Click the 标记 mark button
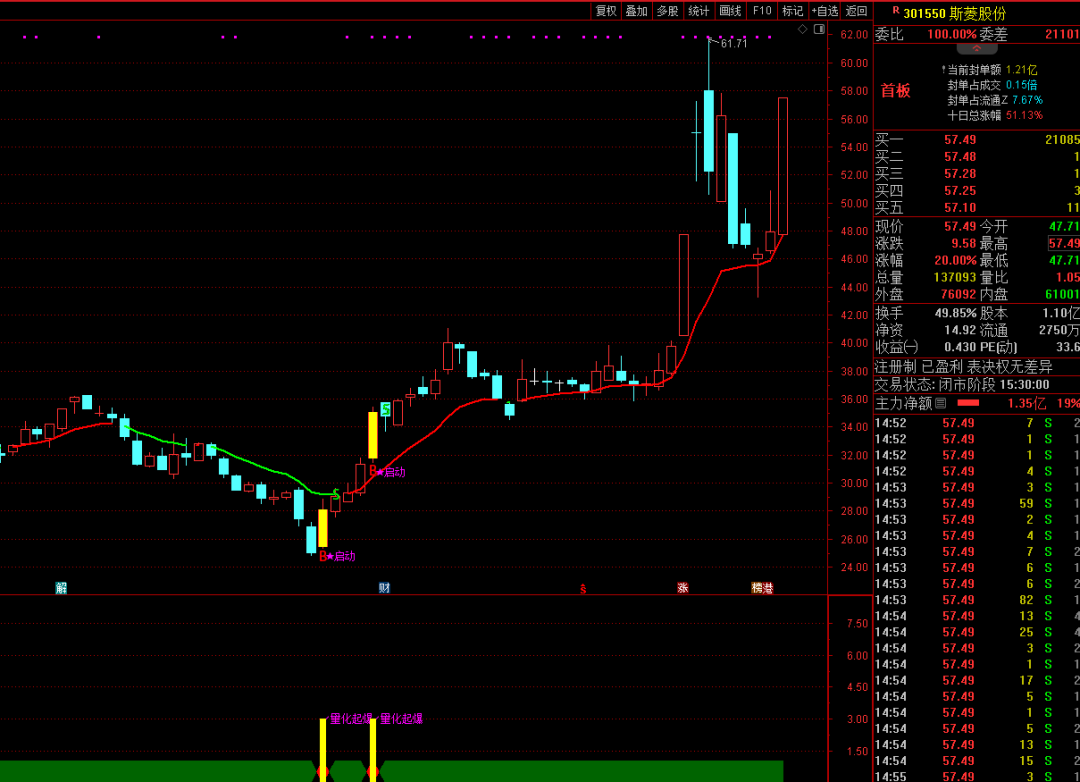The width and height of the screenshot is (1080, 782). pyautogui.click(x=792, y=10)
